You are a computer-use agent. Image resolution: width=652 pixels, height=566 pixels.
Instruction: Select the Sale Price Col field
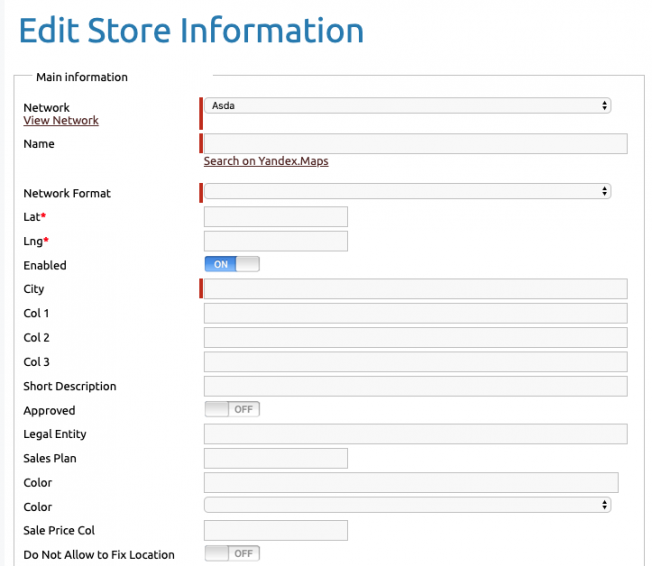click(276, 530)
